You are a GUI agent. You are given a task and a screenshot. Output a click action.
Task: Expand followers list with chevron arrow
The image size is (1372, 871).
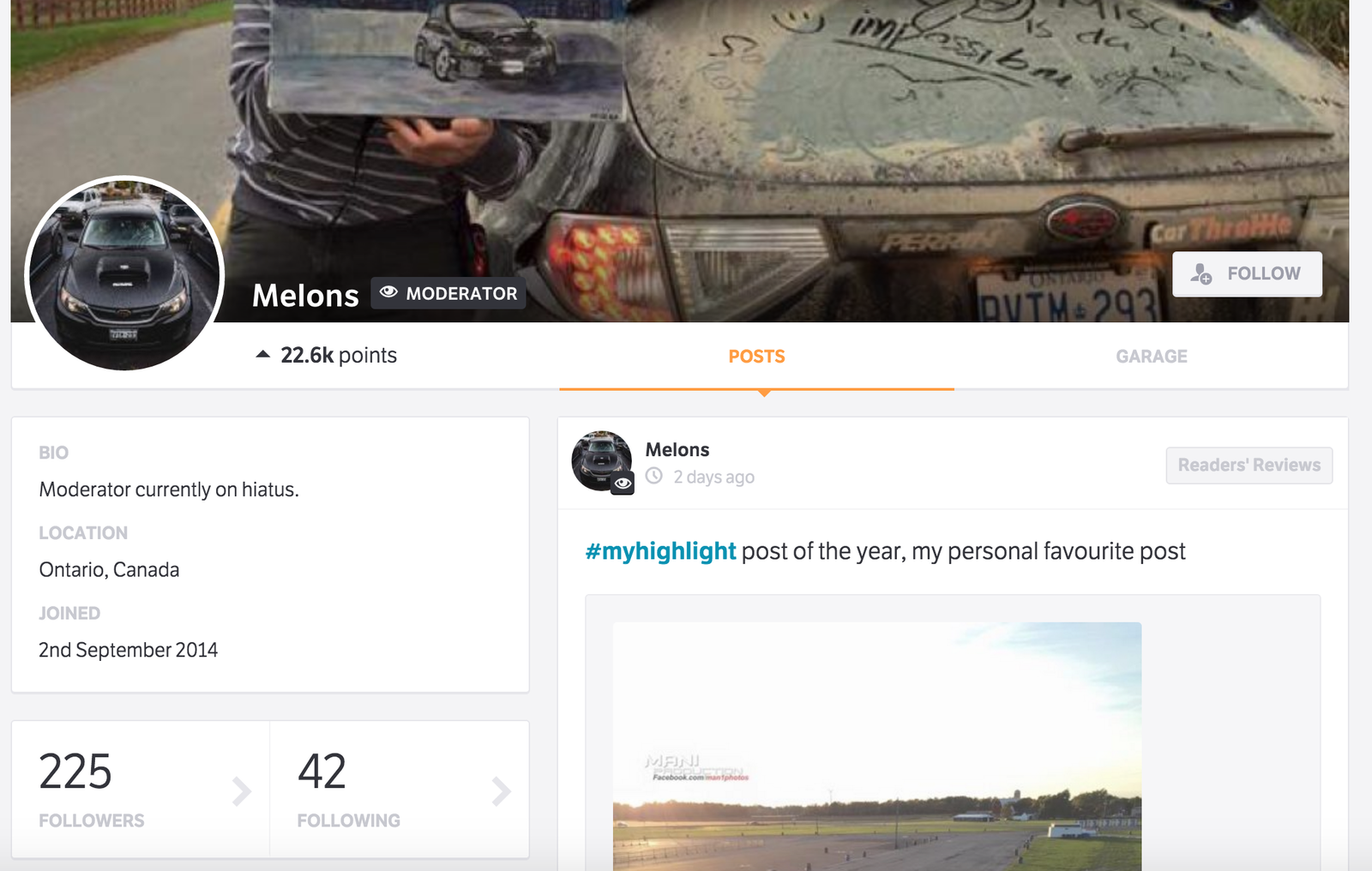point(242,791)
